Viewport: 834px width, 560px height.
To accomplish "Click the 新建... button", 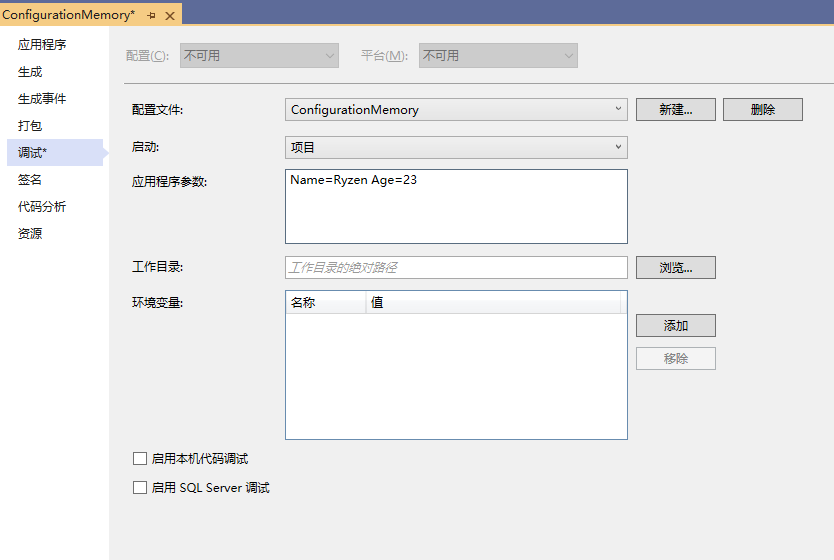I will pyautogui.click(x=675, y=110).
